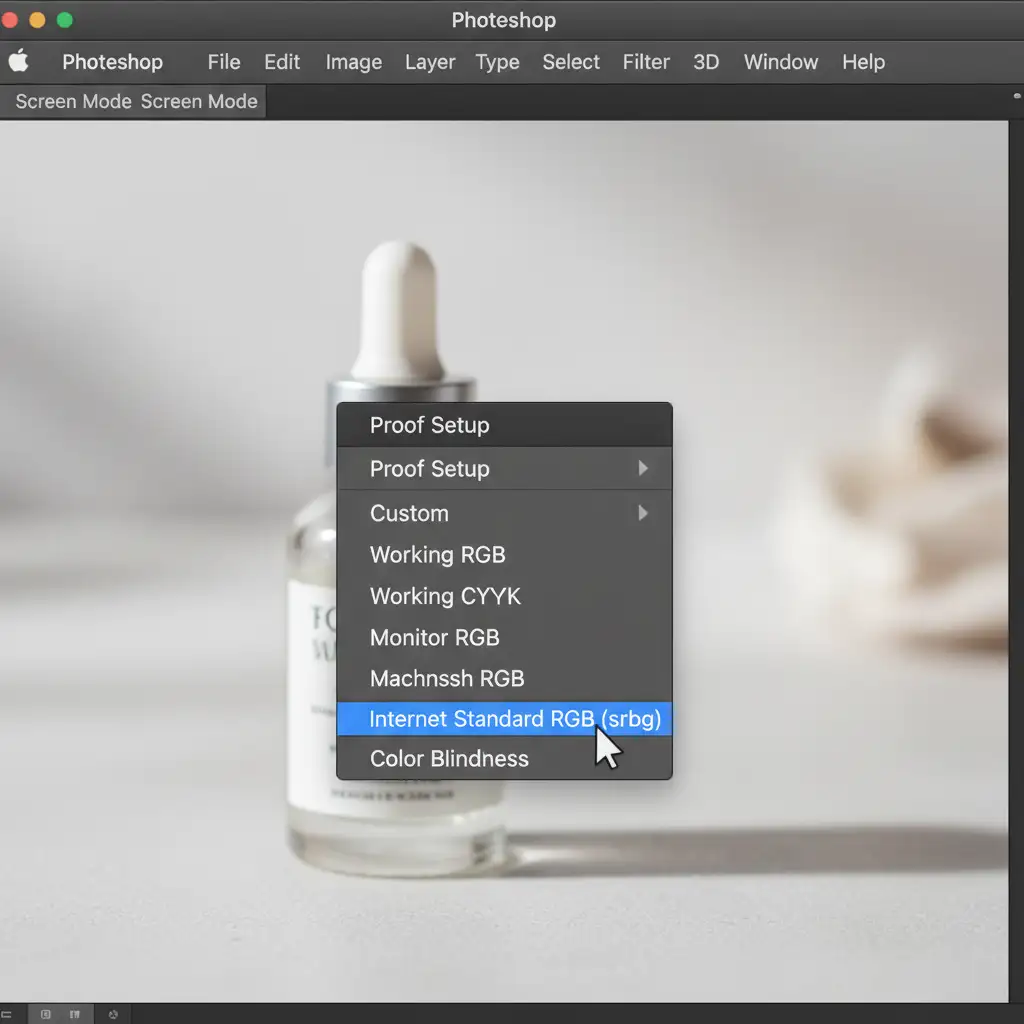This screenshot has height=1024, width=1024.
Task: Select the Machnssh RGB entry
Action: tap(447, 679)
